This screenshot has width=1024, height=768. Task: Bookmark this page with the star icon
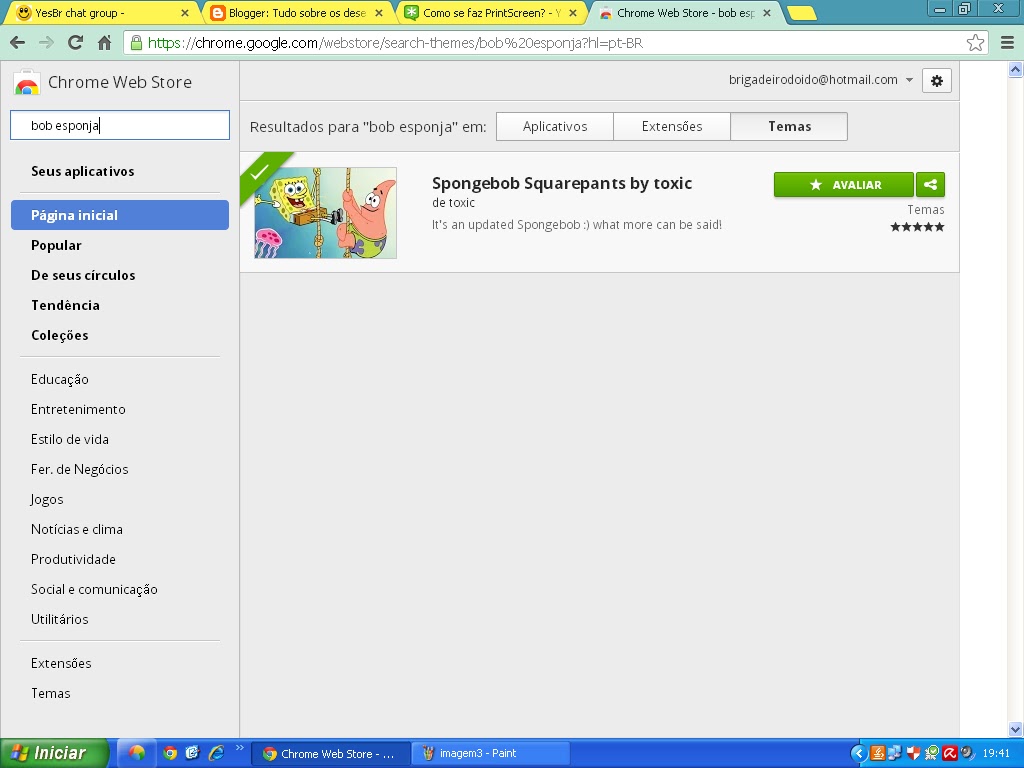[975, 43]
